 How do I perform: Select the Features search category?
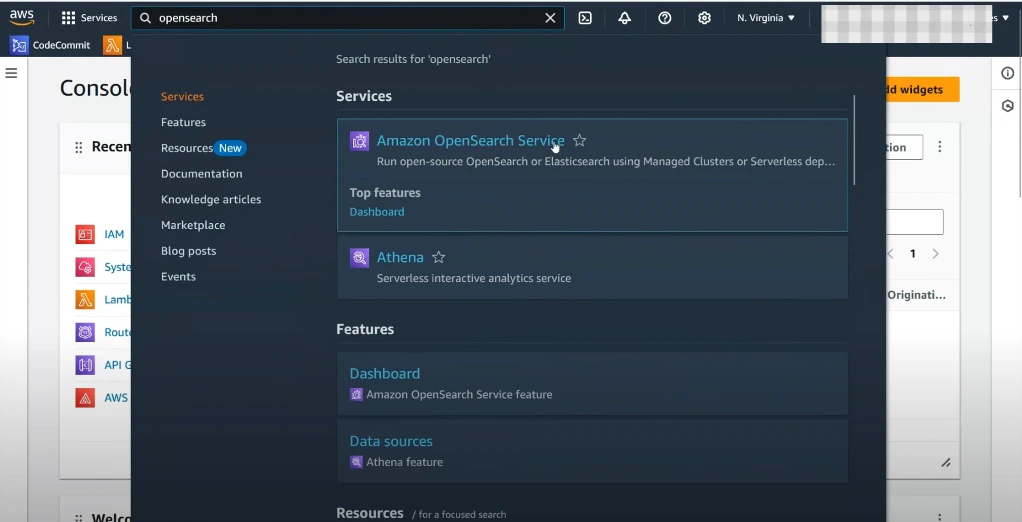point(183,122)
